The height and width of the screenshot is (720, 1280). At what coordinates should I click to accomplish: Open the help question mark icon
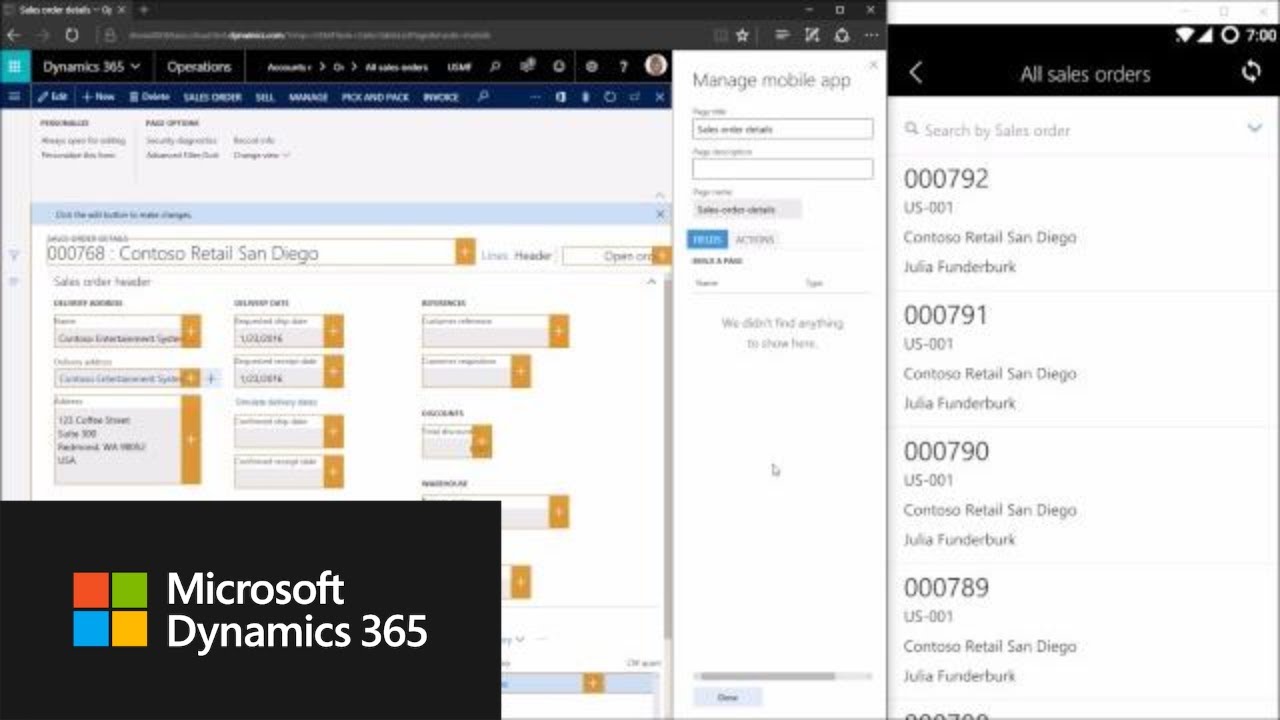pos(623,67)
